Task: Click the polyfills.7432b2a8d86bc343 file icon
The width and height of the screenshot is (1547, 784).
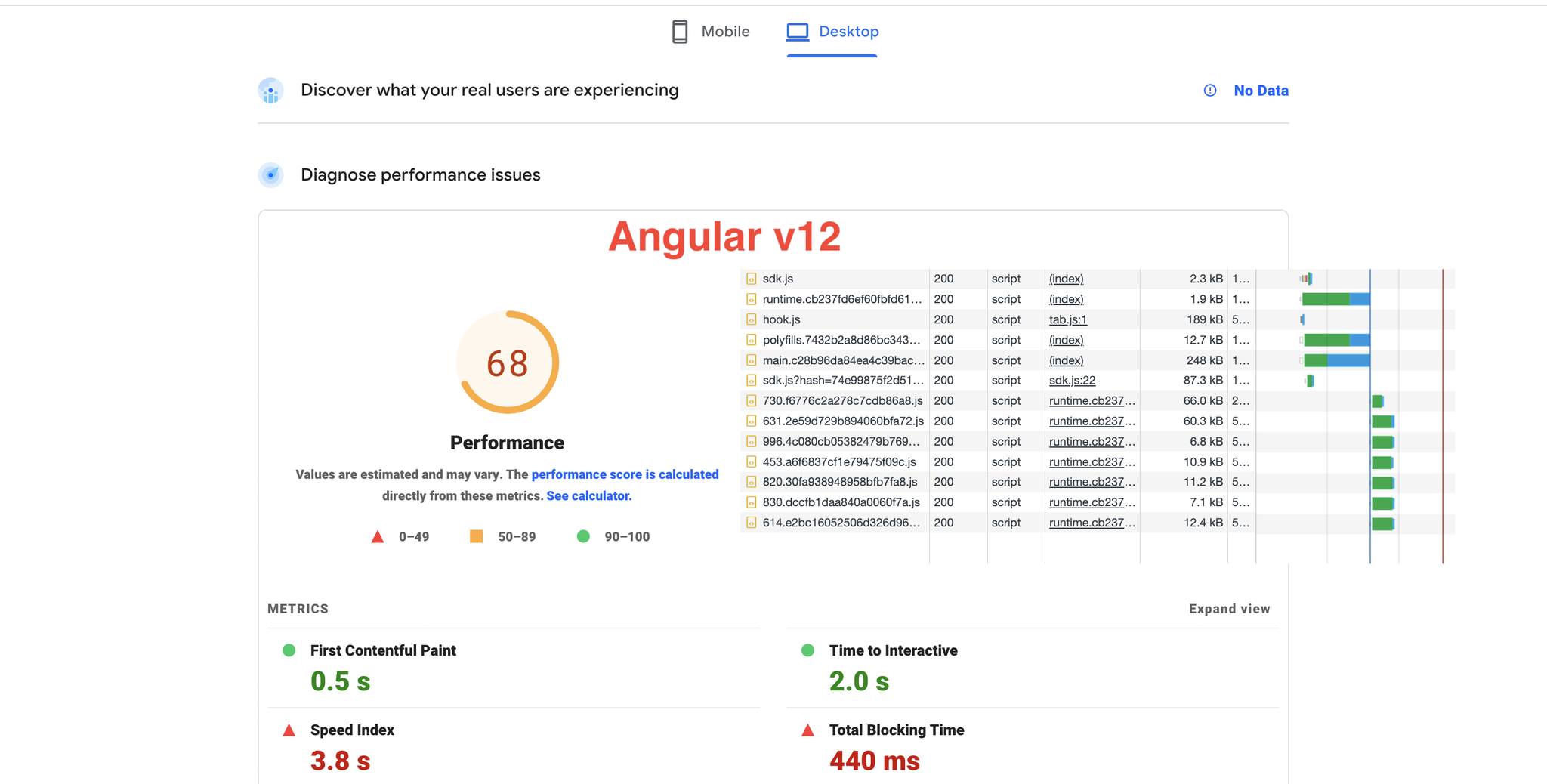Action: click(x=751, y=340)
